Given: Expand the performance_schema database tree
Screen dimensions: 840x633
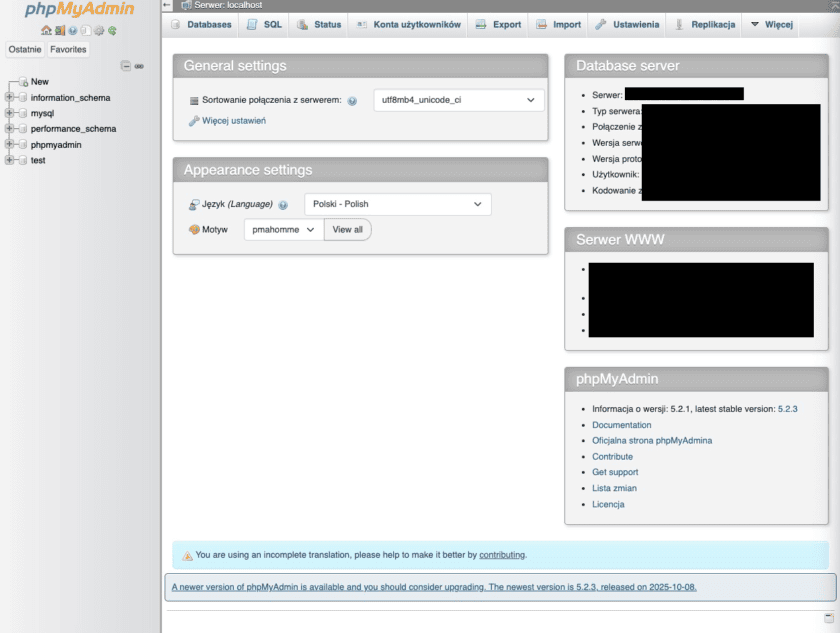Looking at the screenshot, I should point(8,128).
